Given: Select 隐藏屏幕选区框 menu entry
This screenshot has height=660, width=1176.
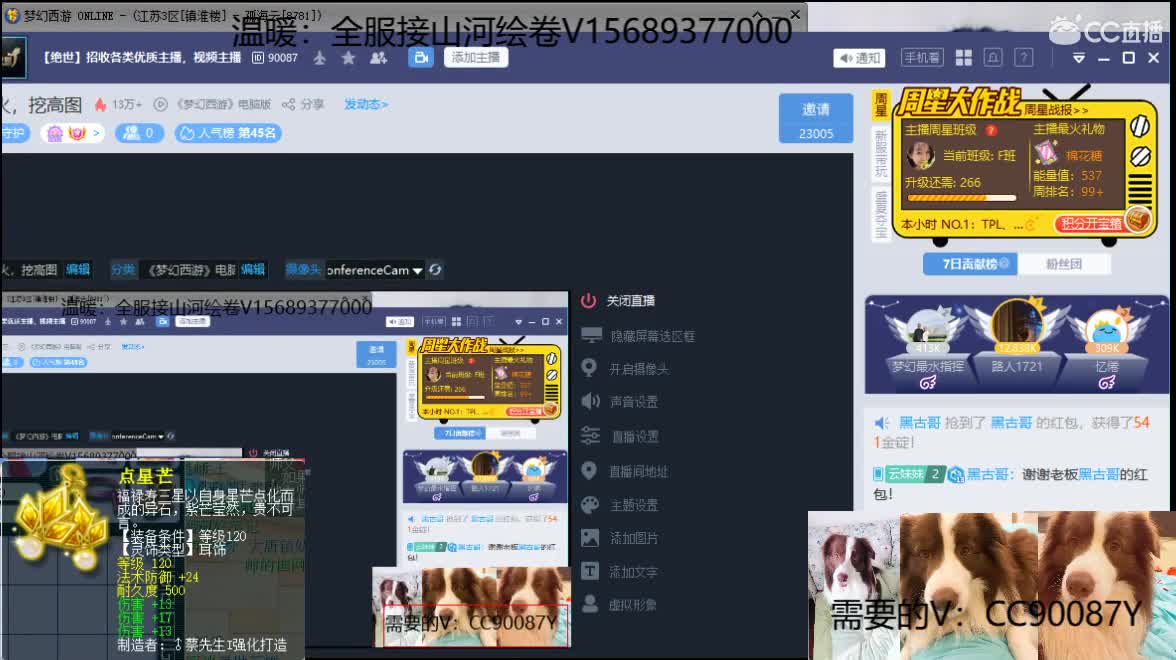Looking at the screenshot, I should (x=652, y=336).
